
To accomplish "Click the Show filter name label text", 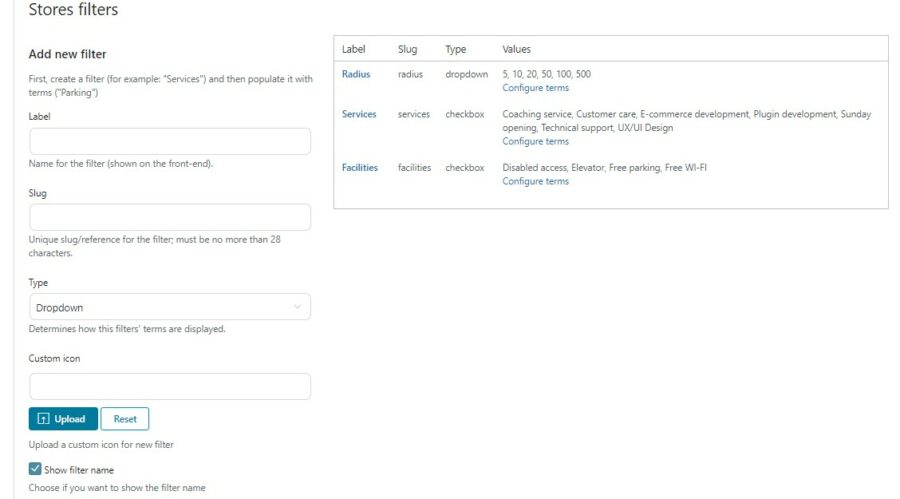I will 79,470.
